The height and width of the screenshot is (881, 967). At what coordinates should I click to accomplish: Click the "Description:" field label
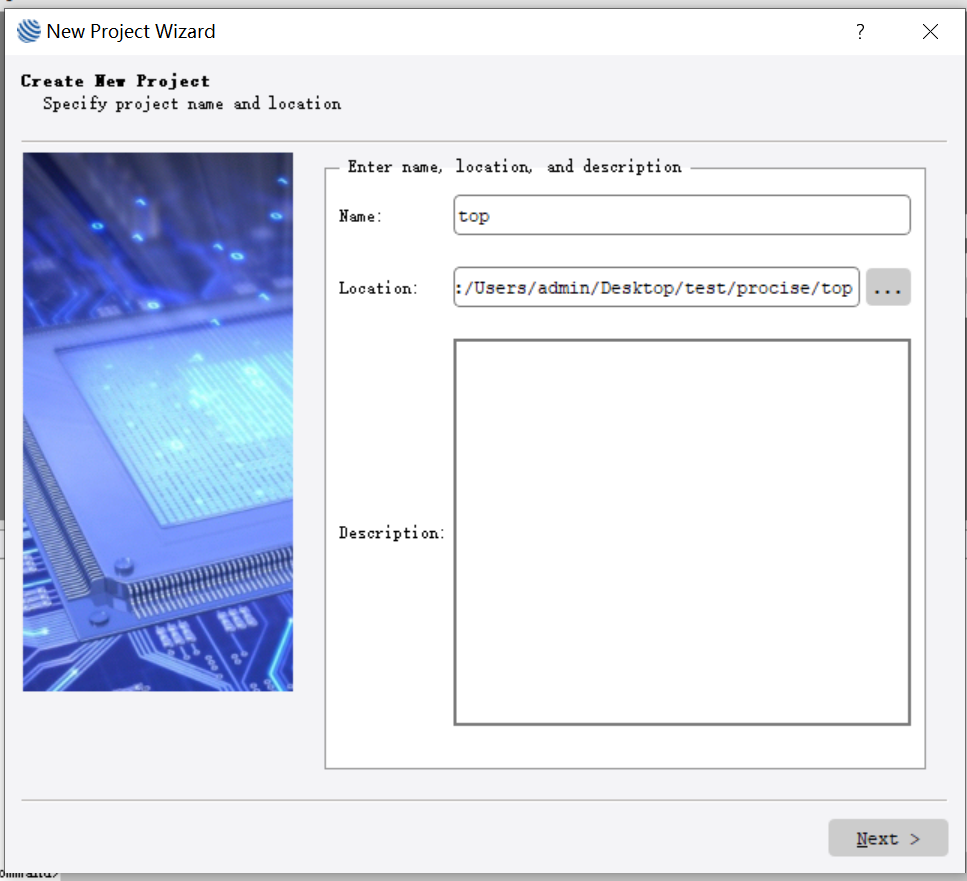pos(390,533)
